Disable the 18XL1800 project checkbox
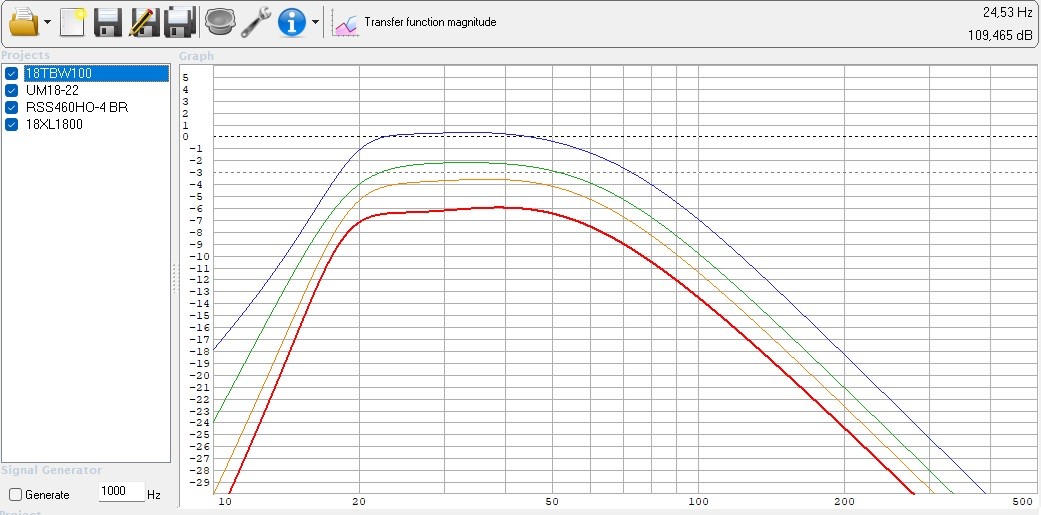Screen dimensions: 1041x515 point(12,125)
